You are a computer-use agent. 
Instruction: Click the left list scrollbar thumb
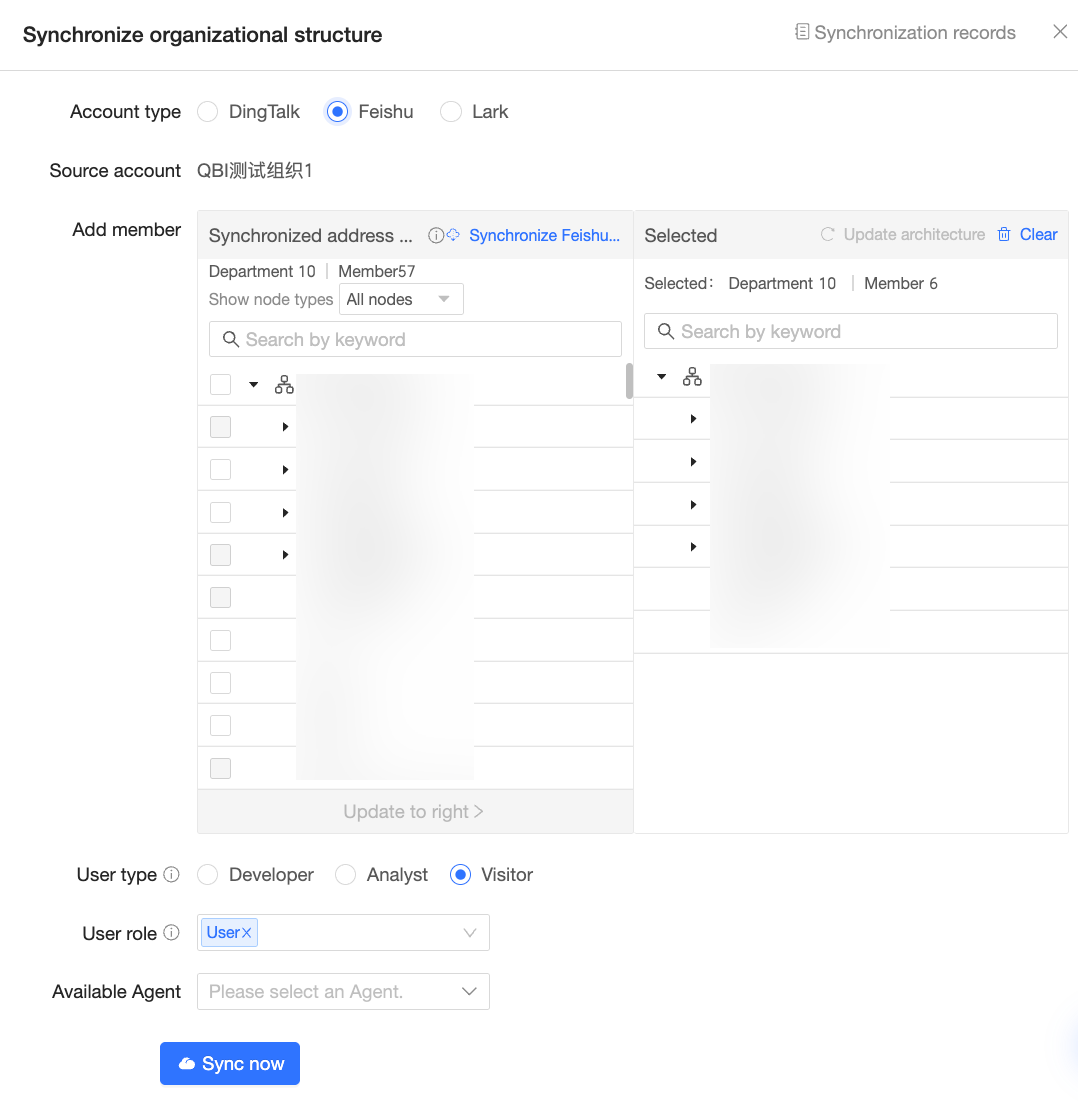[629, 381]
